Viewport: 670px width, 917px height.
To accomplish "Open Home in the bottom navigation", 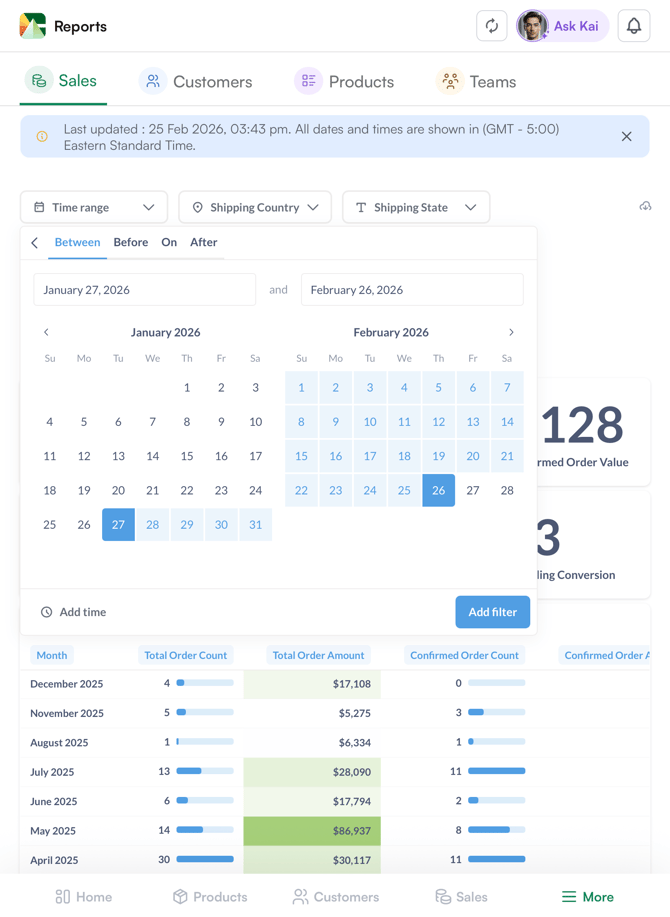I will (83, 897).
